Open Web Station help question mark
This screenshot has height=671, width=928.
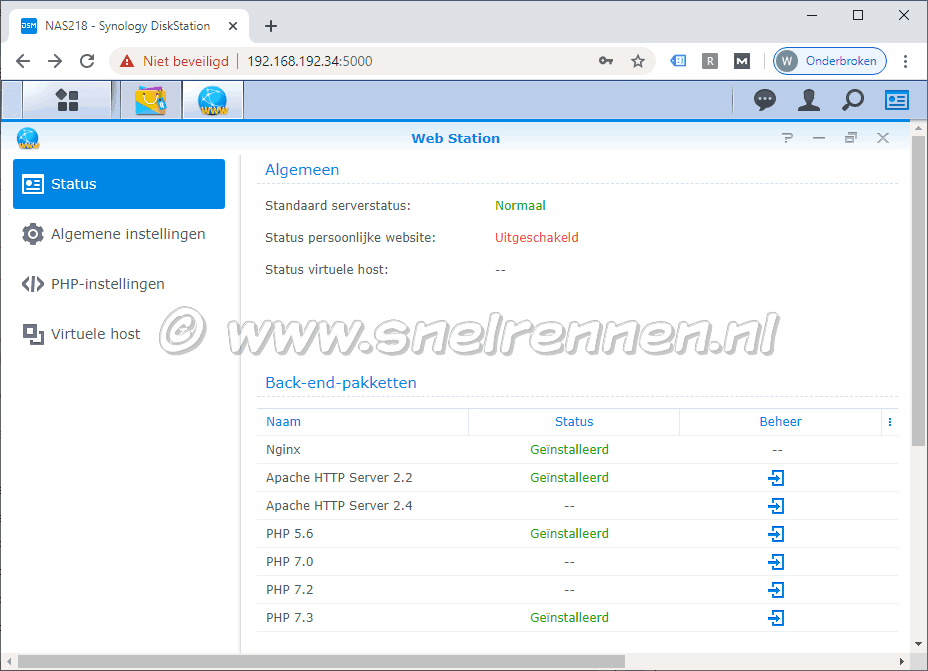[787, 138]
